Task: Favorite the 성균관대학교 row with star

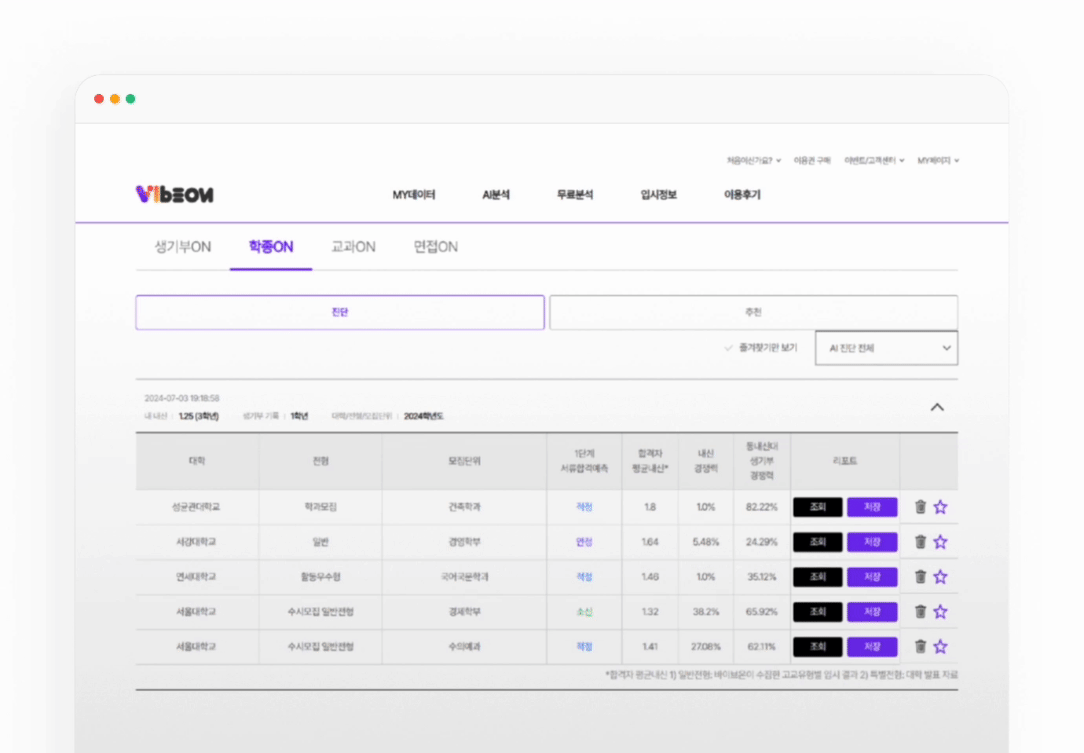Action: pos(940,507)
